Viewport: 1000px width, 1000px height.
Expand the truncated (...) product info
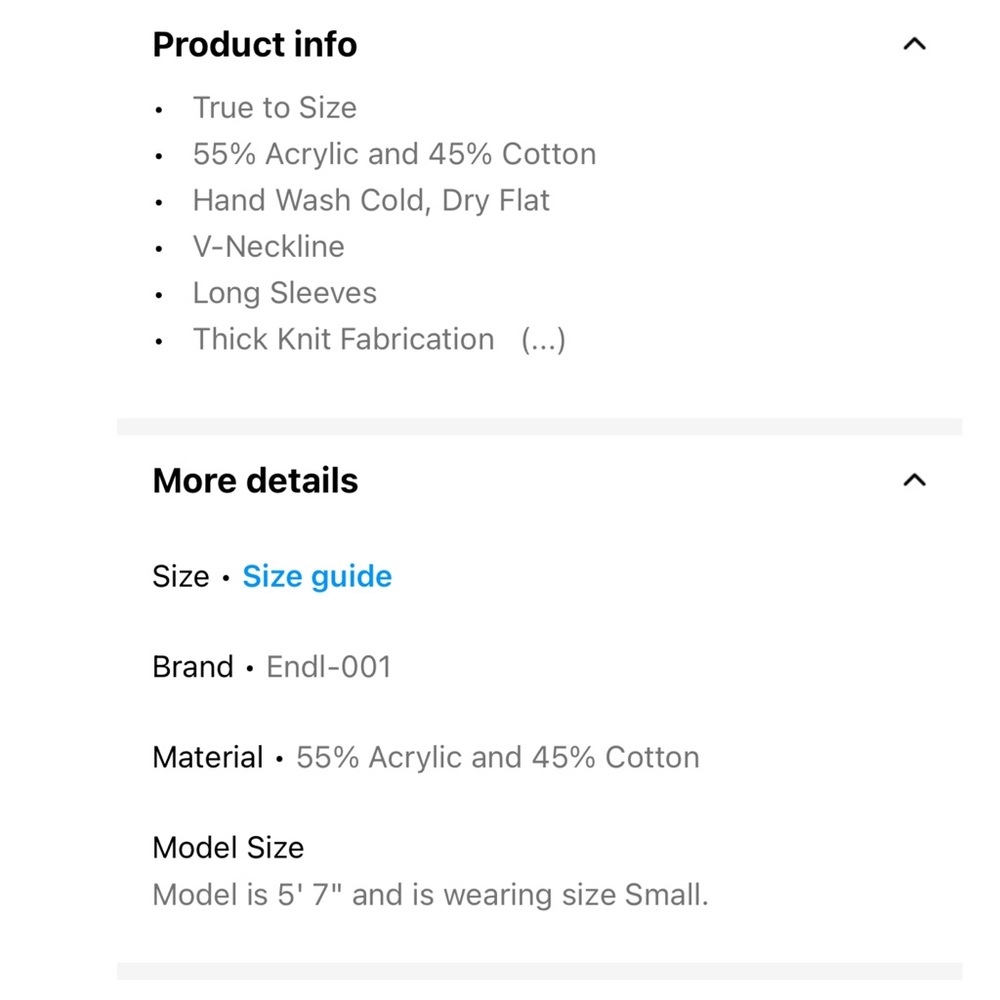click(544, 339)
